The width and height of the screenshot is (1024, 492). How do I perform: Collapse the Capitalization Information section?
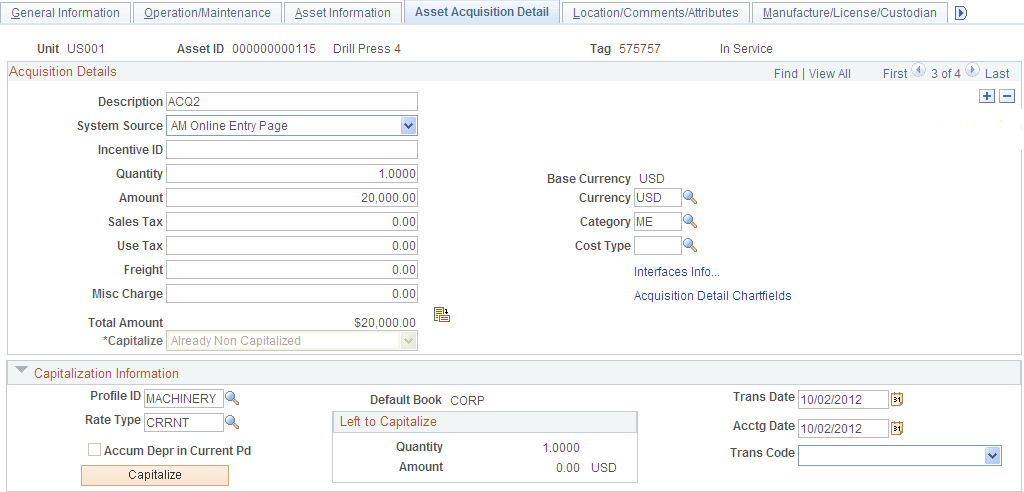22,372
